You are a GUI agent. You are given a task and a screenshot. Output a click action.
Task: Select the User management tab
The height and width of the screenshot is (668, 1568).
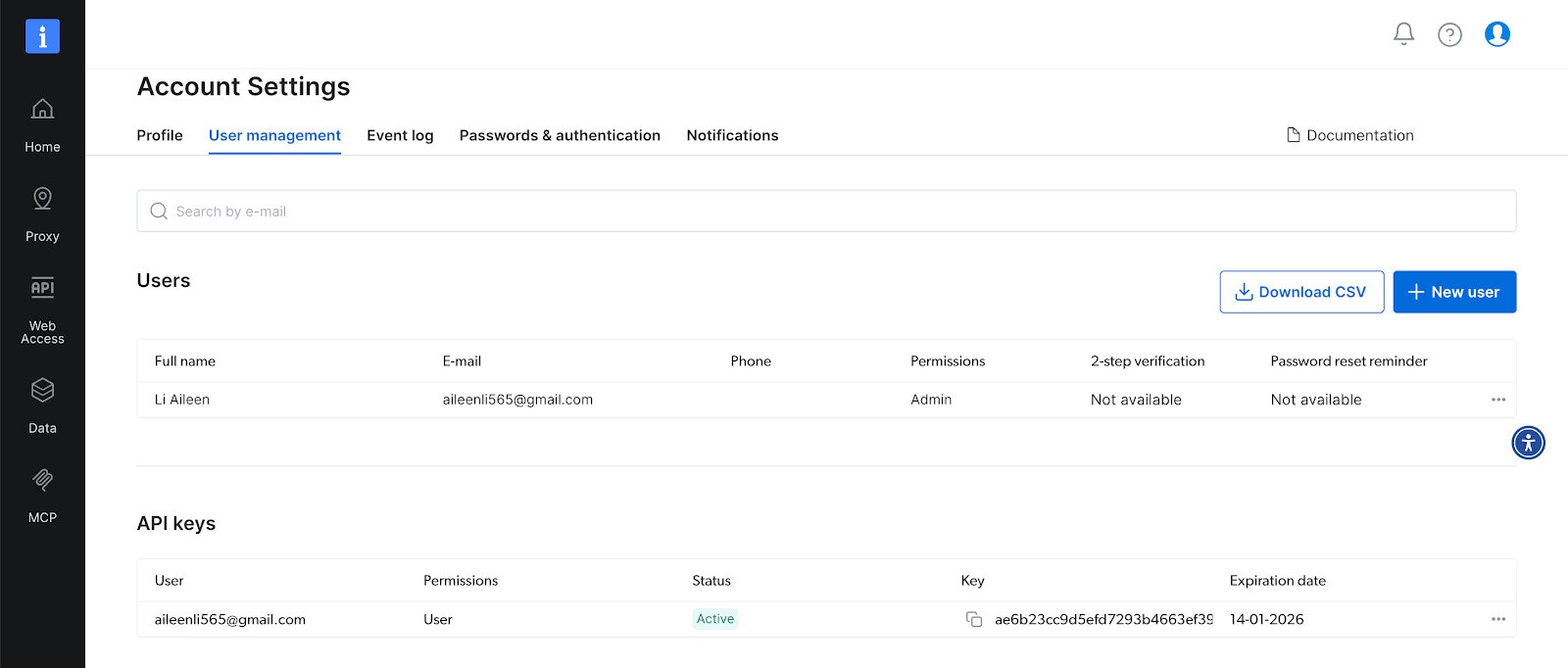coord(274,135)
